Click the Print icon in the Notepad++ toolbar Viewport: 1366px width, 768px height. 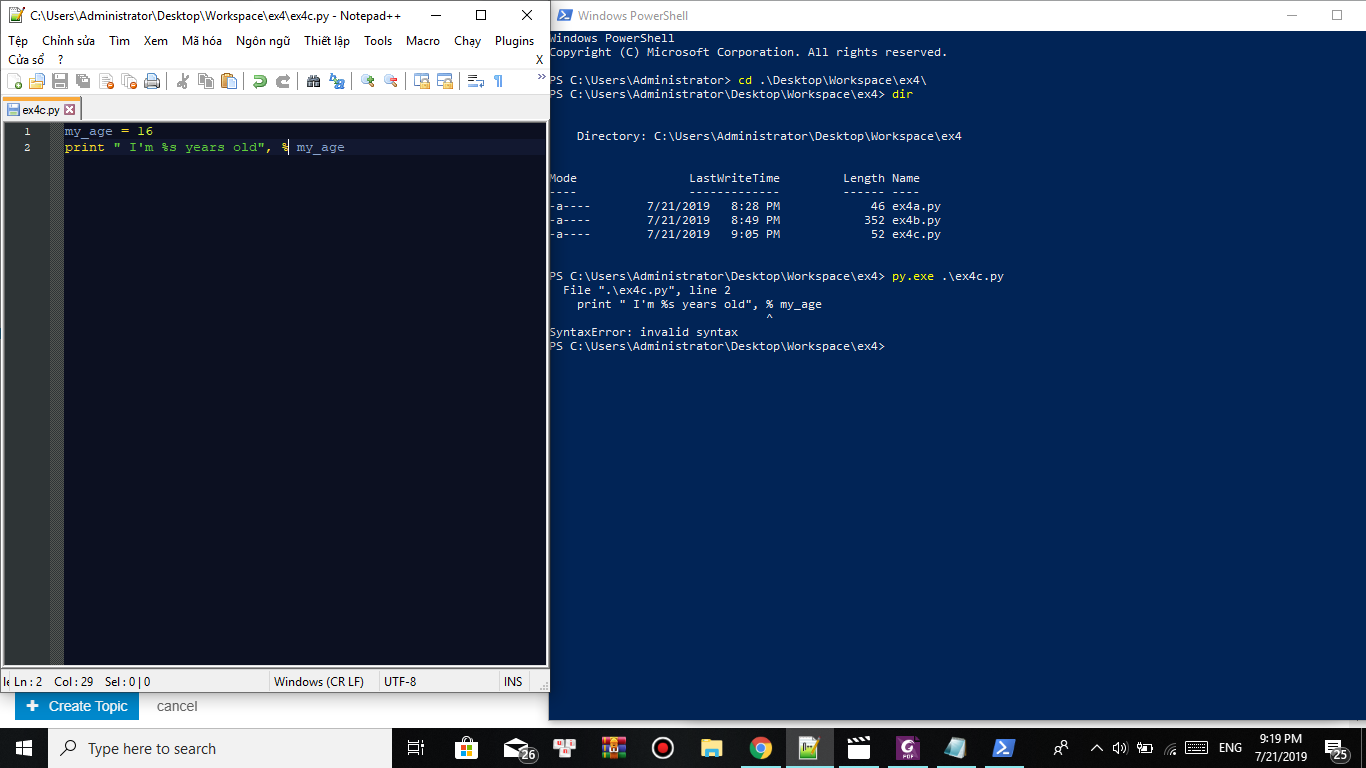click(152, 82)
